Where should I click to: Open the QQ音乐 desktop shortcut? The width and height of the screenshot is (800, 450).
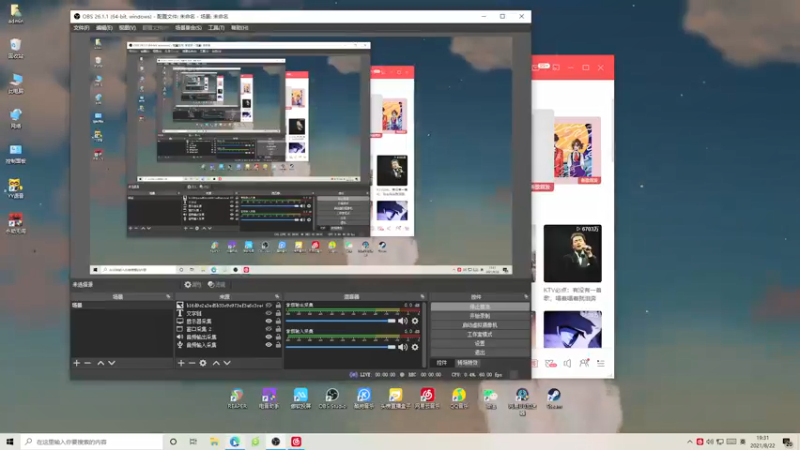459,398
